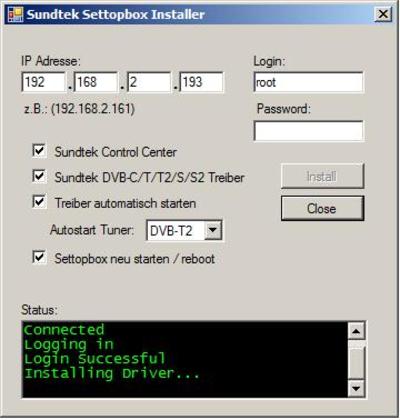The image size is (400, 420).
Task: Click the 'Status:' label
Action: pos(39,310)
